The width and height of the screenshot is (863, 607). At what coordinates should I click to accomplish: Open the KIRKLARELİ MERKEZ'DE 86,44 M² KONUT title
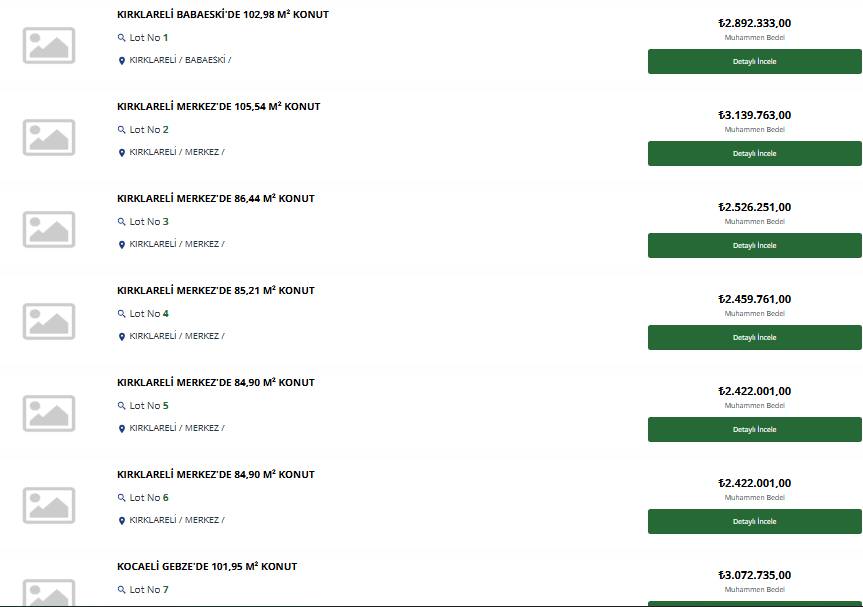(216, 198)
